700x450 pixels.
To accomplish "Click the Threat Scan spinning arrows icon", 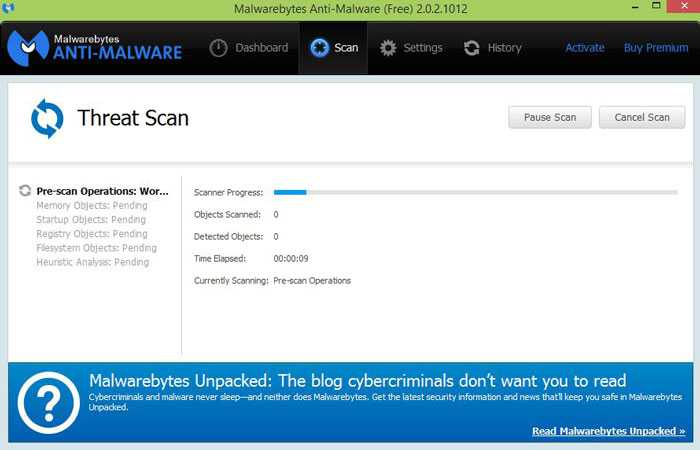I will [x=47, y=118].
